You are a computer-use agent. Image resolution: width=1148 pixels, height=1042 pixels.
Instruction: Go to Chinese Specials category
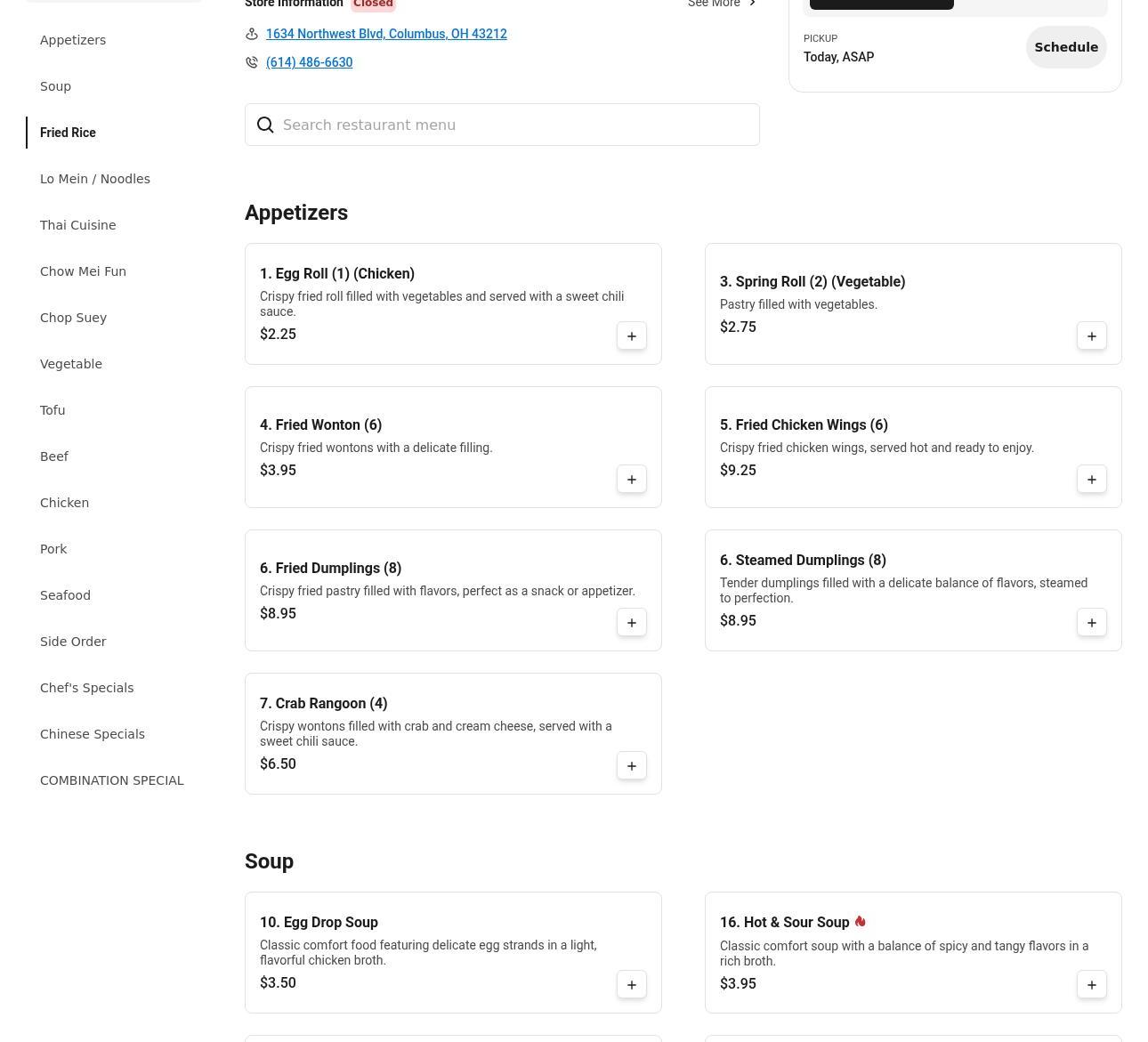[93, 734]
